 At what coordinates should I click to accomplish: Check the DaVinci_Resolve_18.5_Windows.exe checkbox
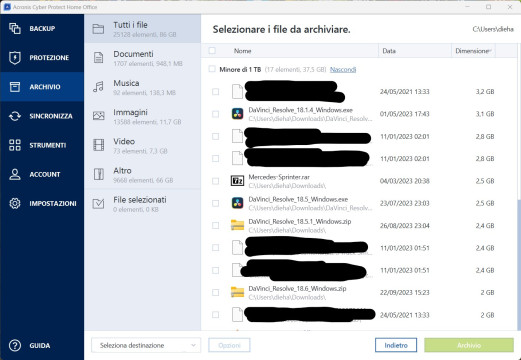[216, 203]
